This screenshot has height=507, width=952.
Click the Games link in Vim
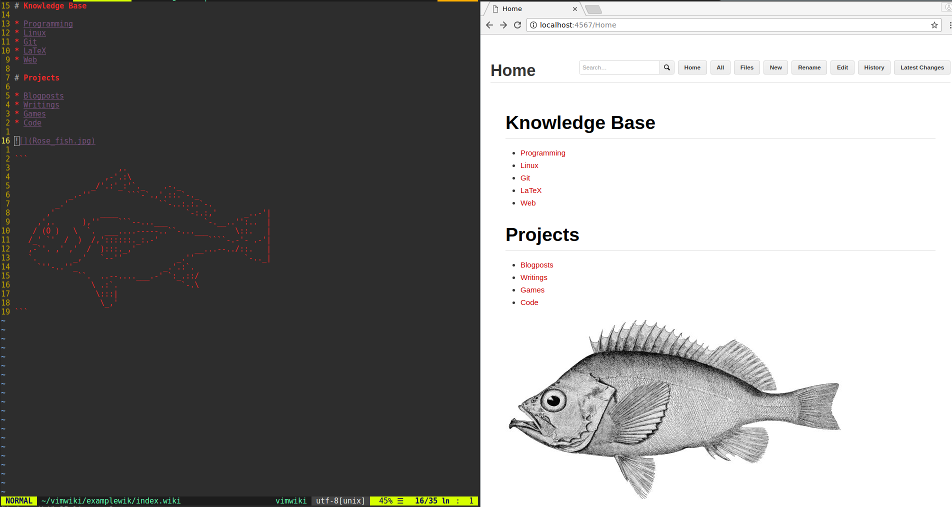coord(35,114)
